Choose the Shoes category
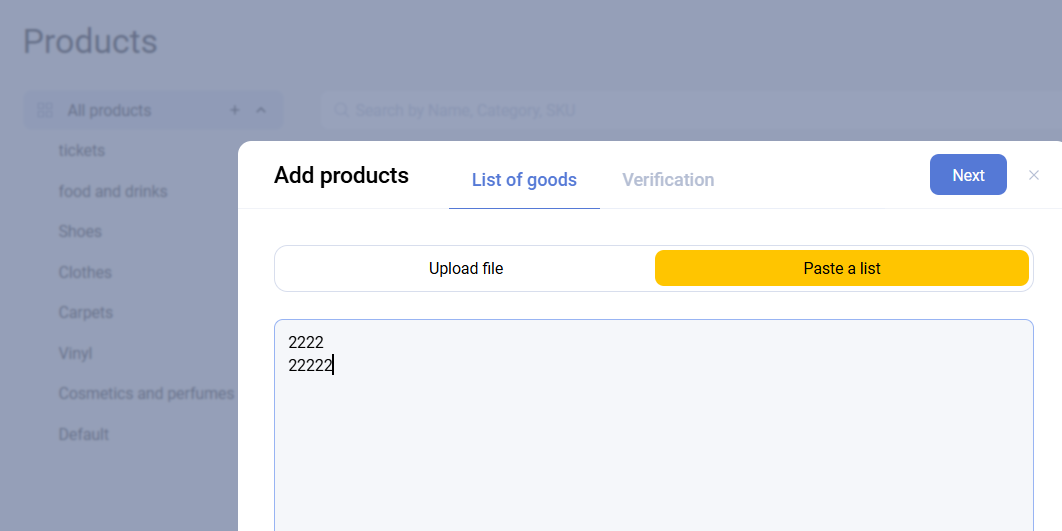 (x=80, y=231)
